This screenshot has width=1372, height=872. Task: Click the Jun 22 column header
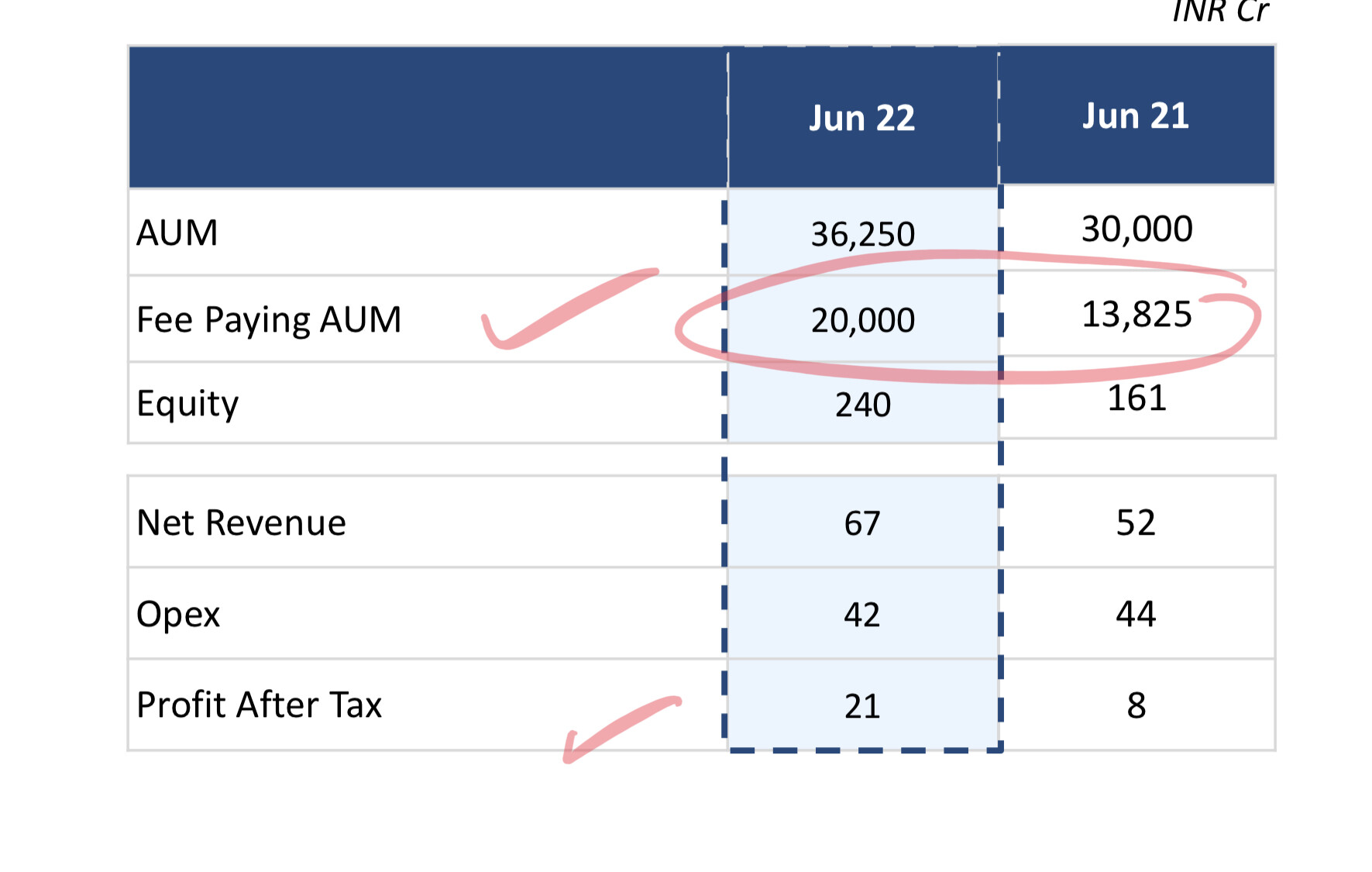pyautogui.click(x=861, y=119)
